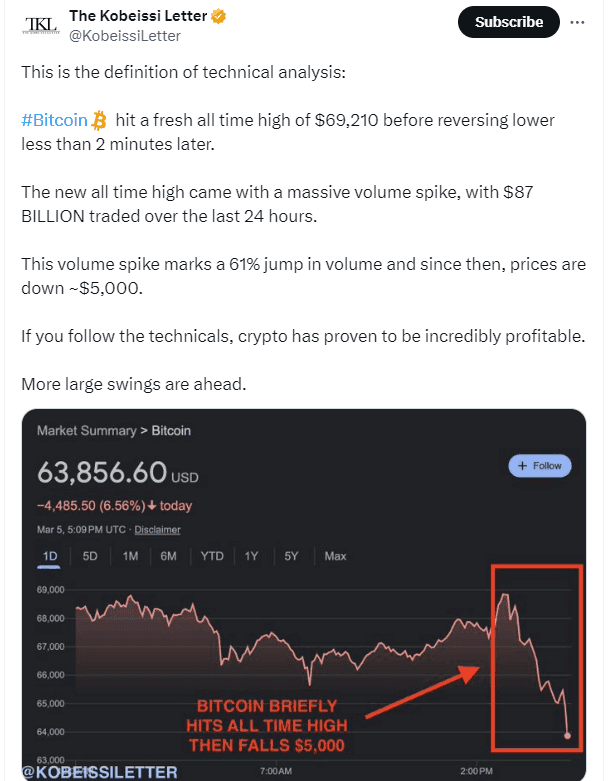The image size is (616, 781).
Task: Open the @KobeissiLetter handle link
Action: (x=124, y=36)
